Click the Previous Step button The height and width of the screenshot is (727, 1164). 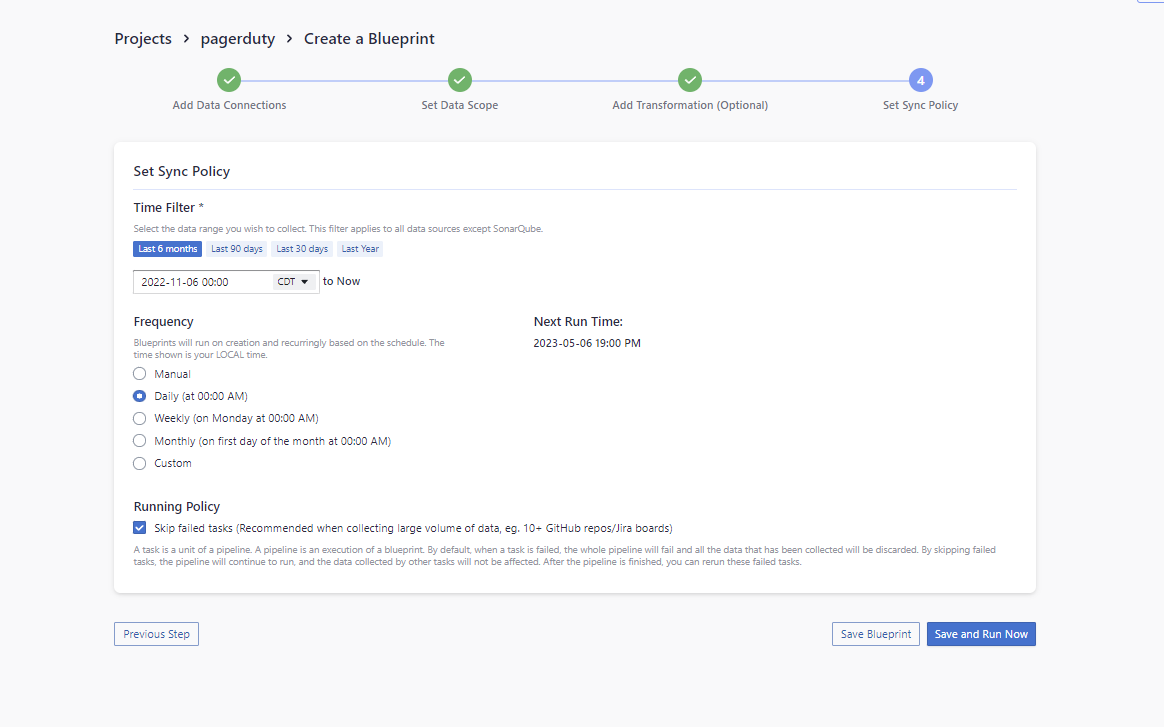pos(156,634)
